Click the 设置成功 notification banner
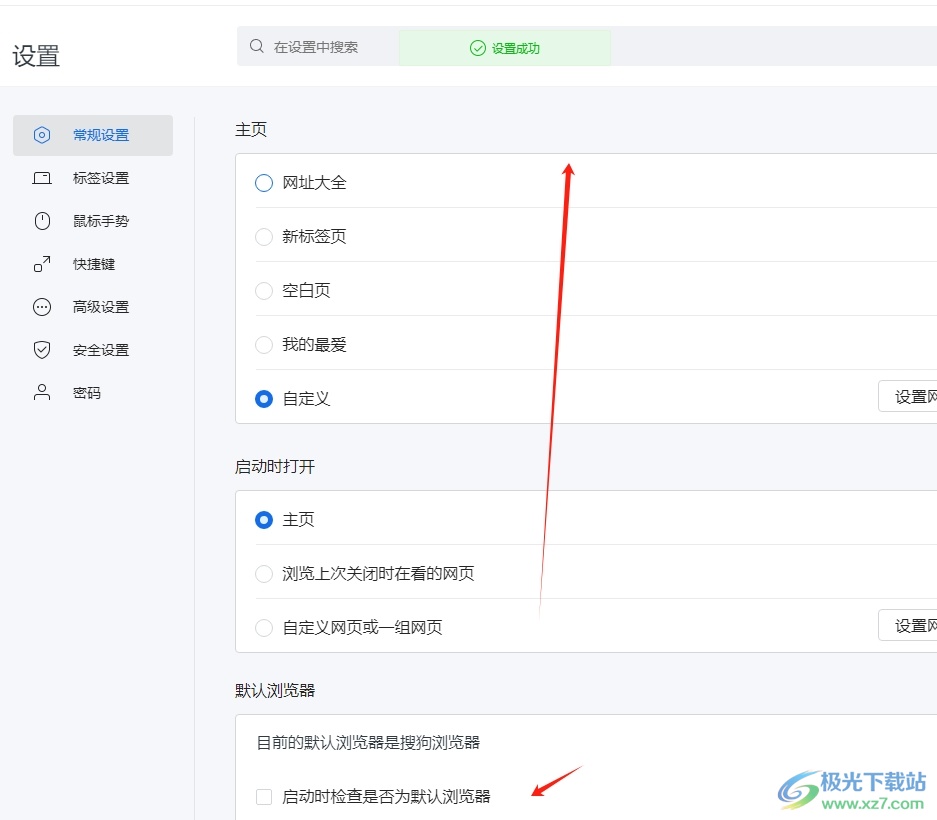The width and height of the screenshot is (937, 820). point(505,48)
